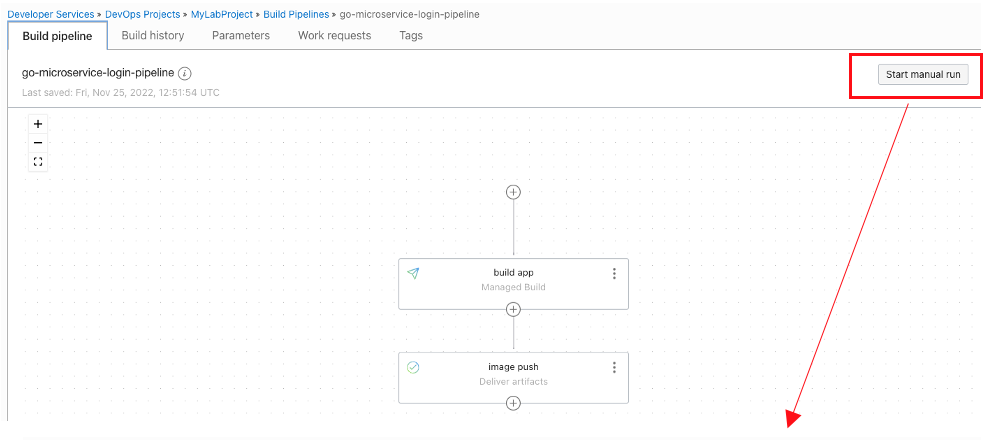Add a stage above build app

tap(513, 192)
